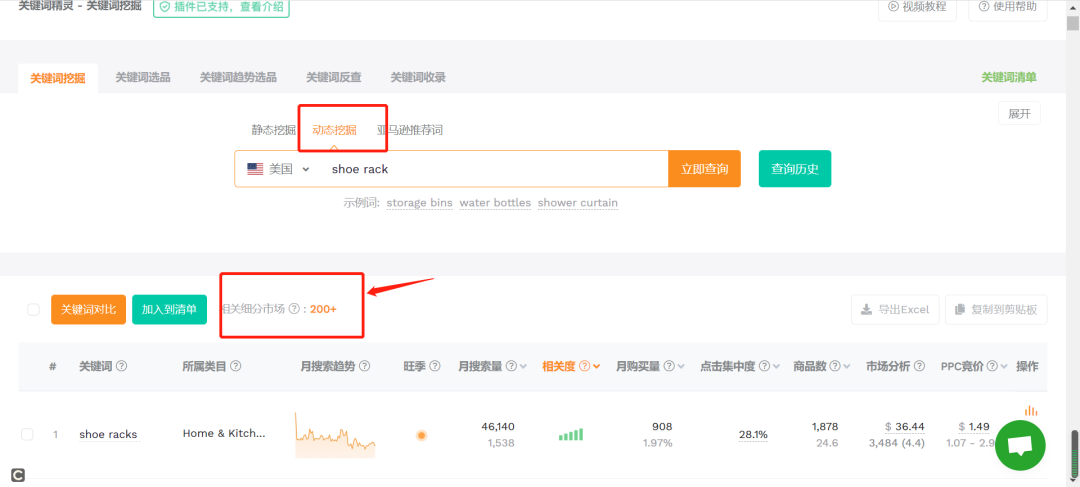Click the 关键词对比 compare button
Viewport: 1080px width, 487px height.
pos(88,310)
